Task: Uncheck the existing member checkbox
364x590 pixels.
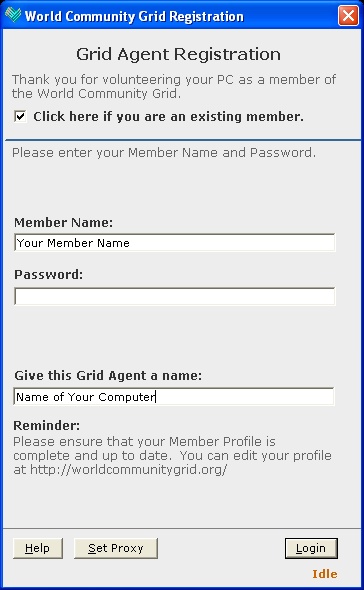Action: point(20,116)
